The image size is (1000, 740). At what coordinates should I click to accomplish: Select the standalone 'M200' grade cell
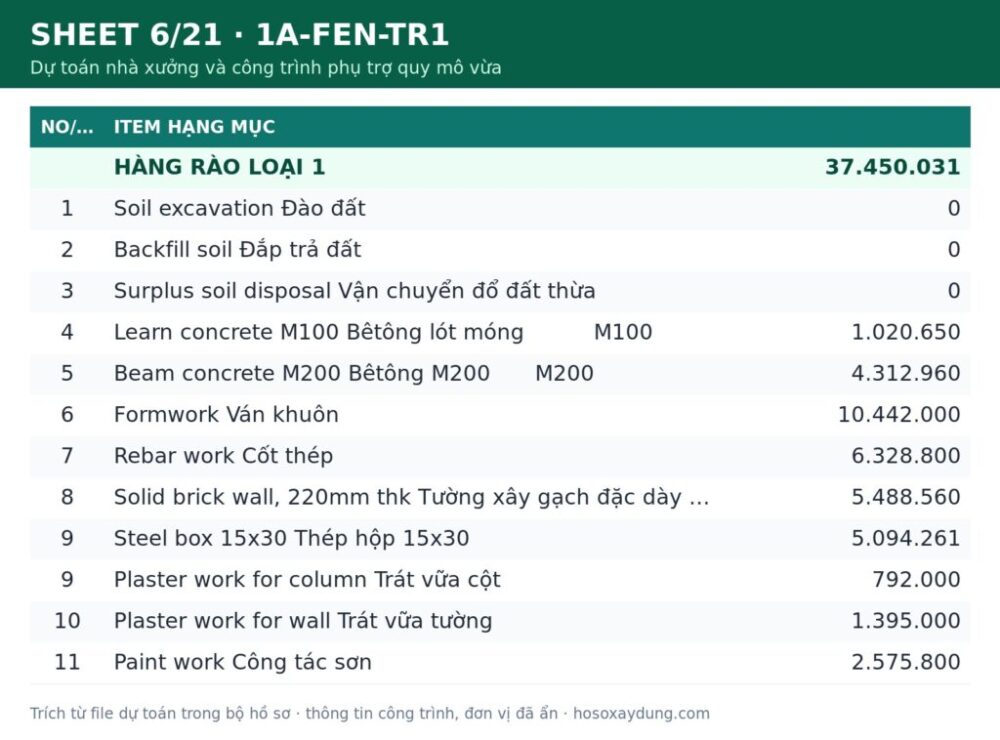(564, 373)
